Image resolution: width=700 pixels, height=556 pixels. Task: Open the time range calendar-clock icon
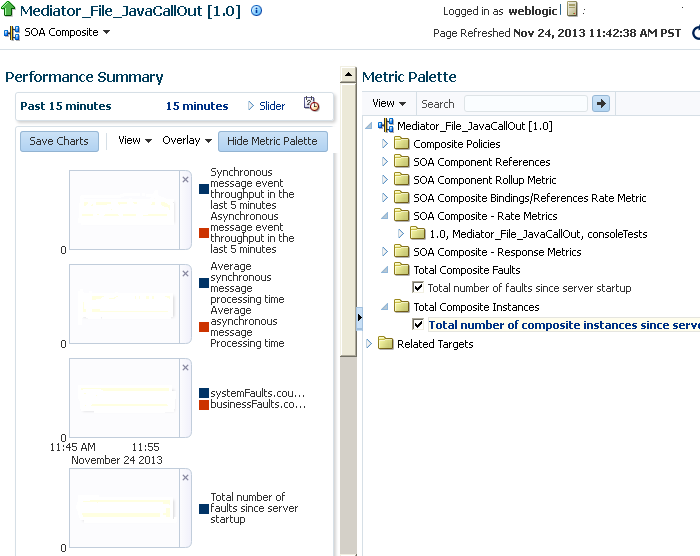click(x=311, y=104)
